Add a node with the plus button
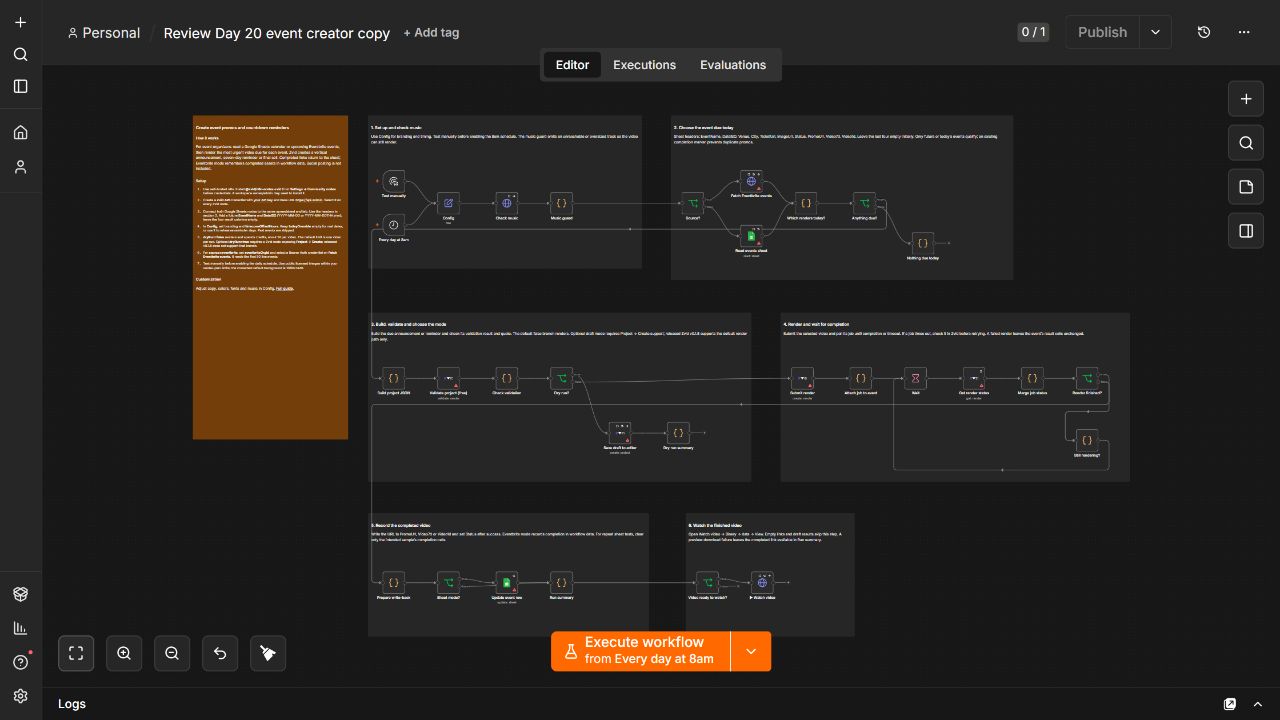Viewport: 1280px width, 720px height. [1246, 99]
